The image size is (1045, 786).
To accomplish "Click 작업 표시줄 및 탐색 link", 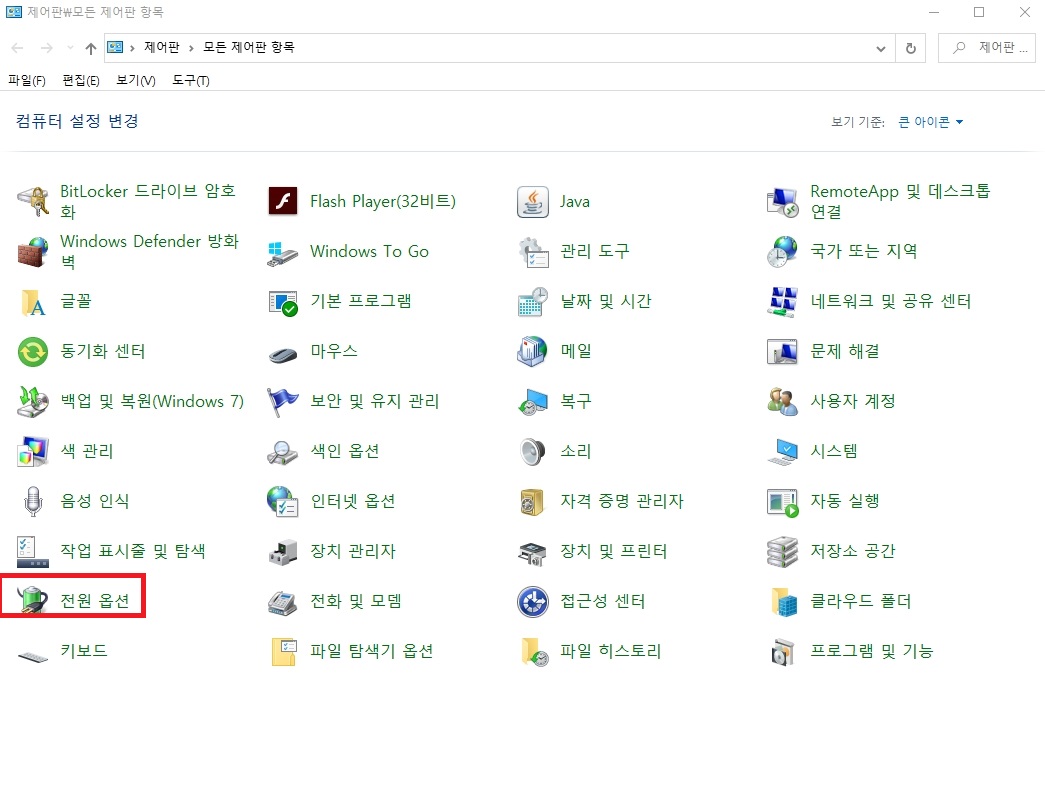I will [133, 551].
